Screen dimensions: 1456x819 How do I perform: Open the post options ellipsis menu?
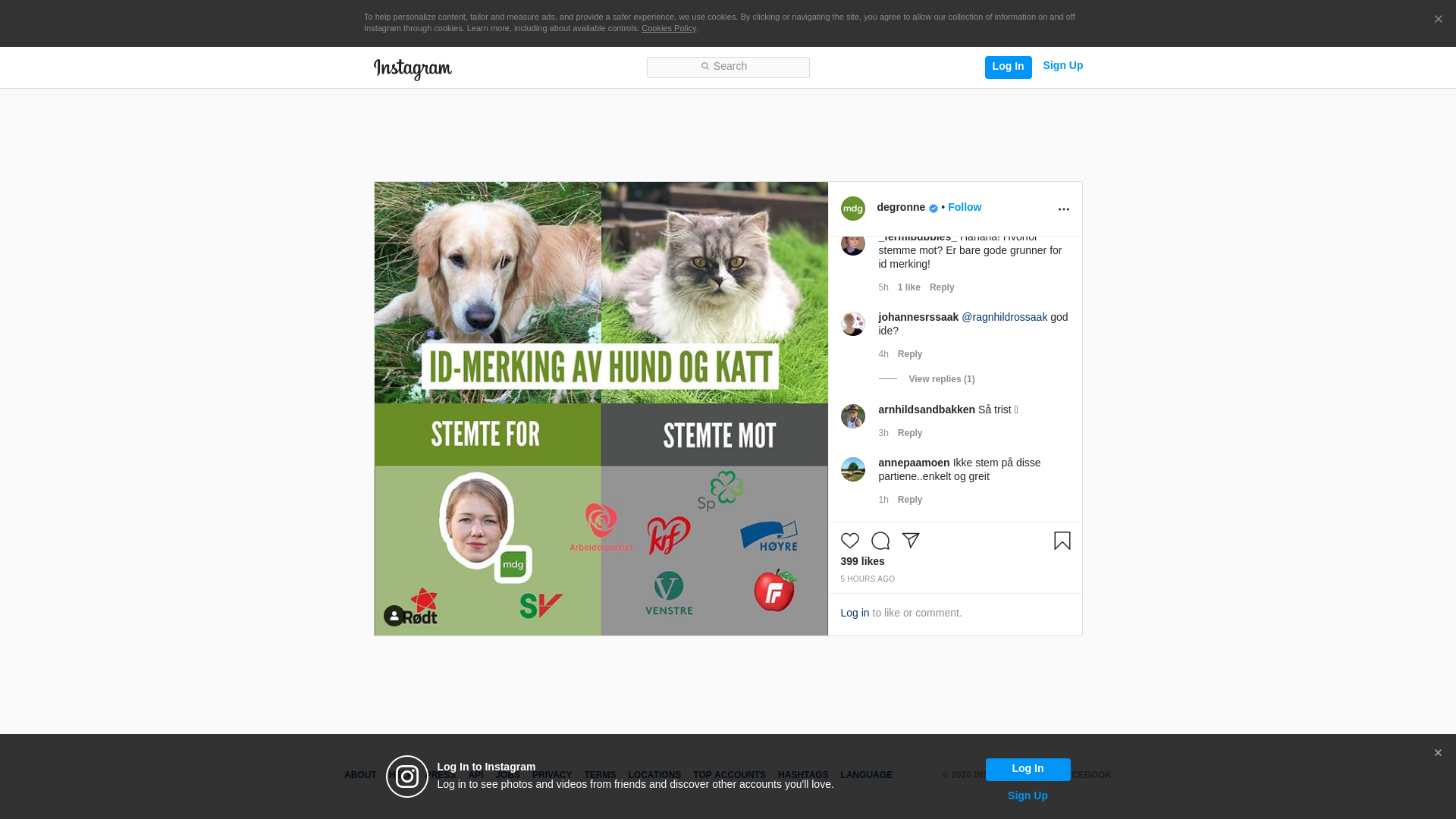coord(1063,209)
